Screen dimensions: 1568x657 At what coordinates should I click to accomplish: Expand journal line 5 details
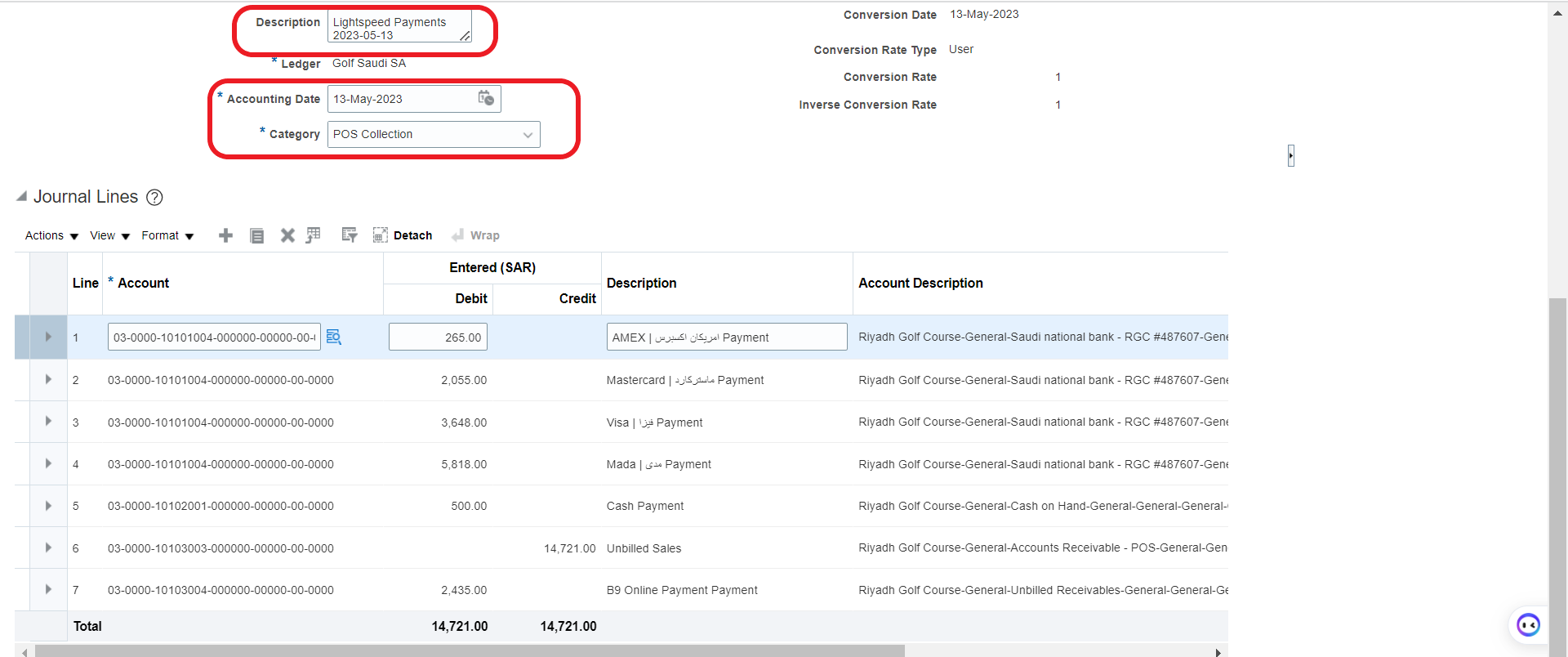tap(48, 505)
